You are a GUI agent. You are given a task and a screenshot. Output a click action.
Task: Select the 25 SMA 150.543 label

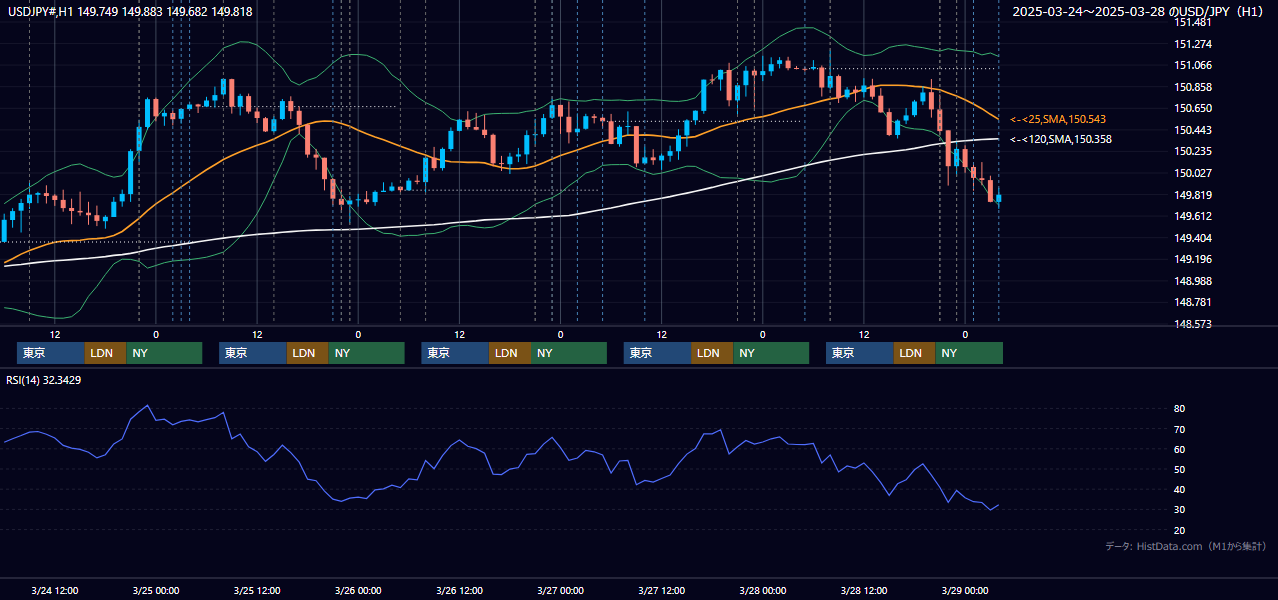[1058, 119]
